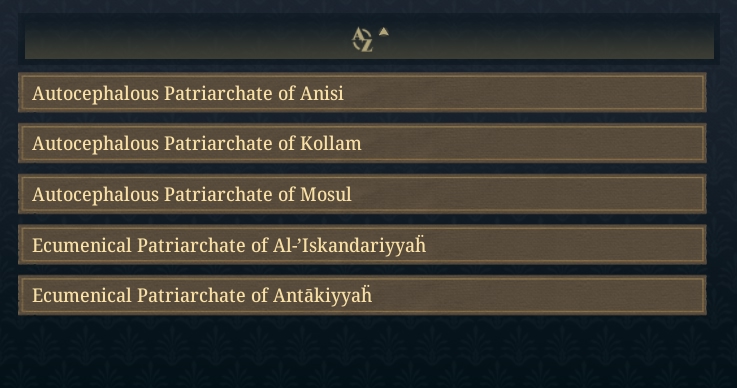The height and width of the screenshot is (388, 737).
Task: Reverse alphabetical ordering via the triangle indicator
Action: click(384, 32)
